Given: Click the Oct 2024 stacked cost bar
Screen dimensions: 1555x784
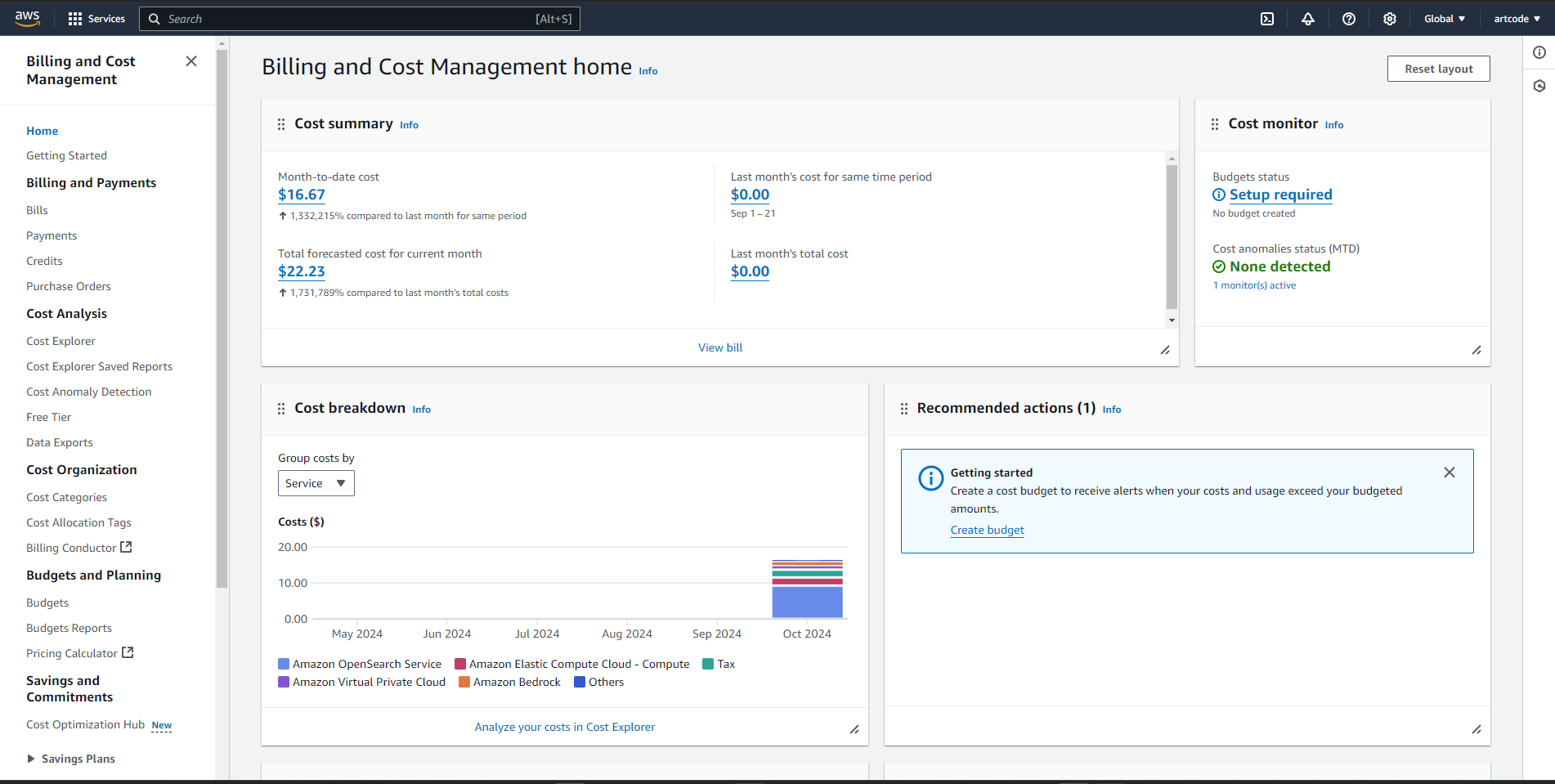Looking at the screenshot, I should tap(807, 589).
